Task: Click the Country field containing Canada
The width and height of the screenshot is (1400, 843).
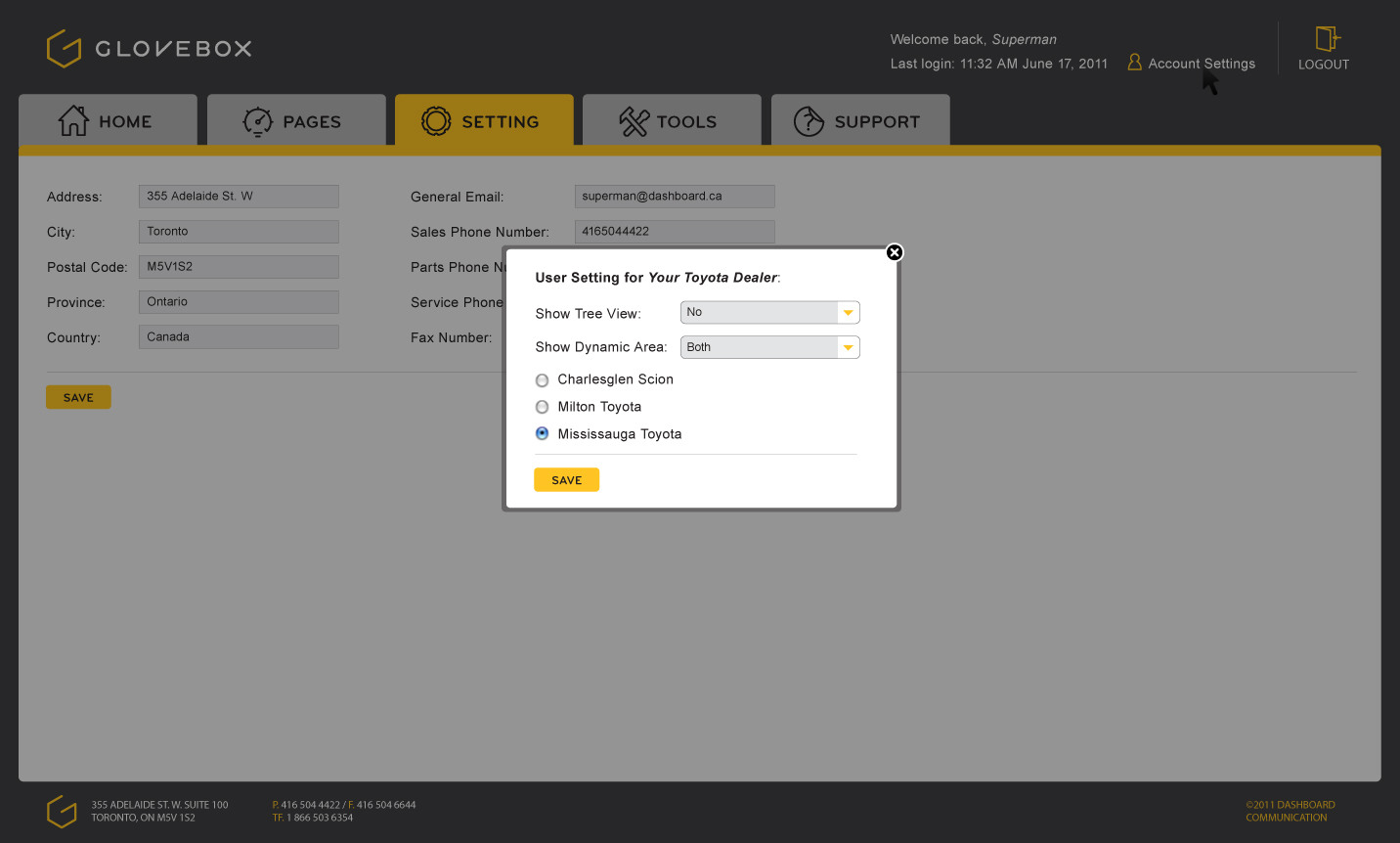Action: tap(239, 337)
